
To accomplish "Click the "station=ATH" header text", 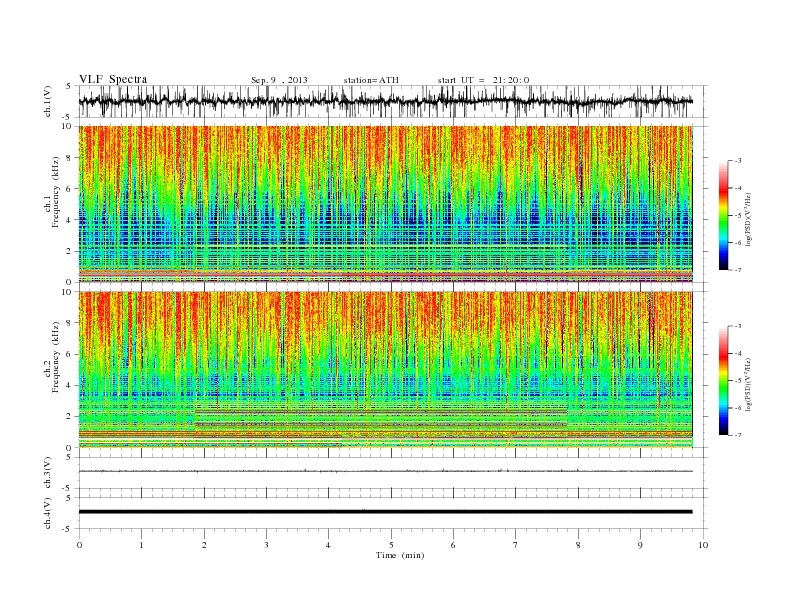I will pos(371,80).
